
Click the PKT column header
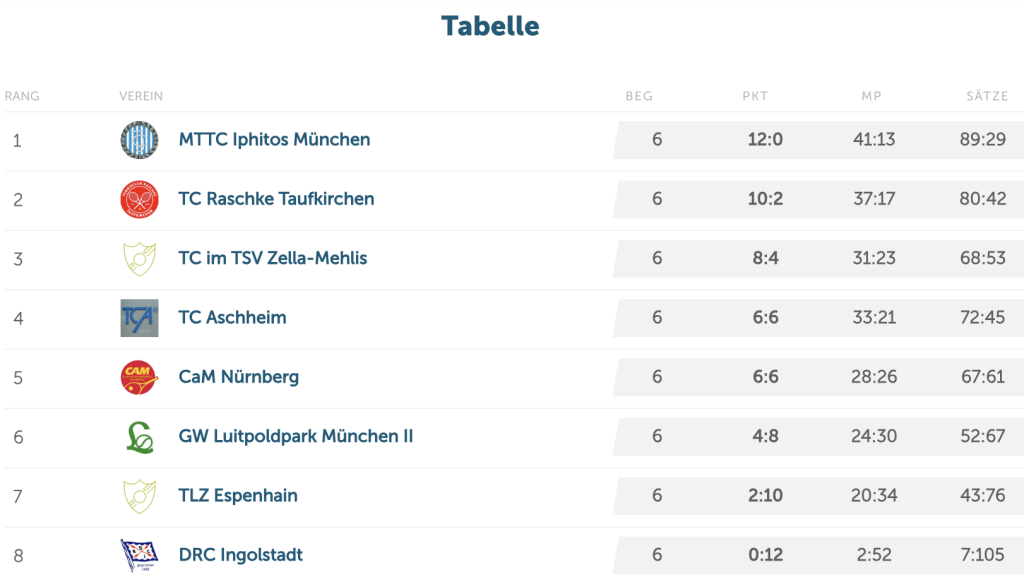tap(755, 96)
